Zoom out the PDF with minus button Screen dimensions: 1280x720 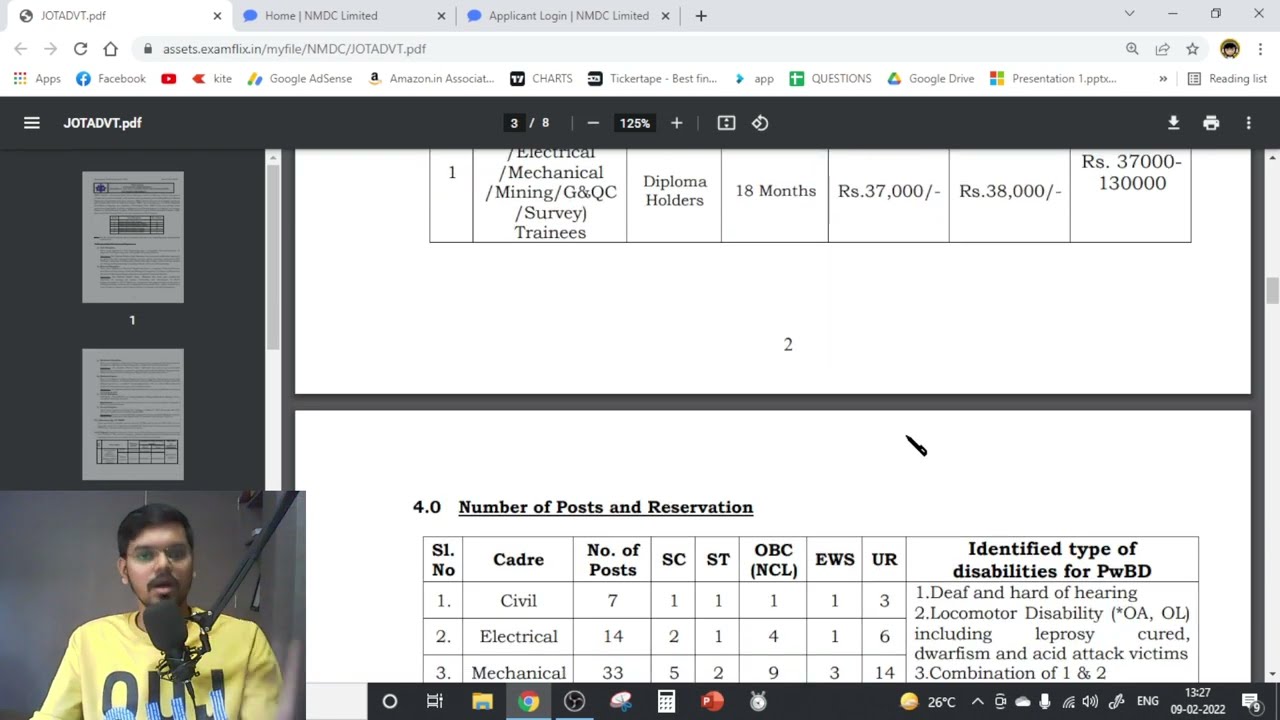[593, 123]
